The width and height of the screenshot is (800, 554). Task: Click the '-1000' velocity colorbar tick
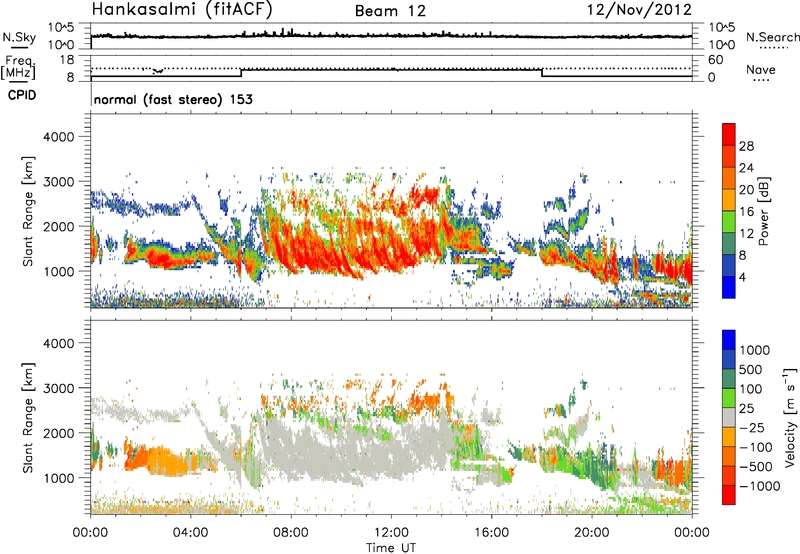pyautogui.click(x=759, y=486)
